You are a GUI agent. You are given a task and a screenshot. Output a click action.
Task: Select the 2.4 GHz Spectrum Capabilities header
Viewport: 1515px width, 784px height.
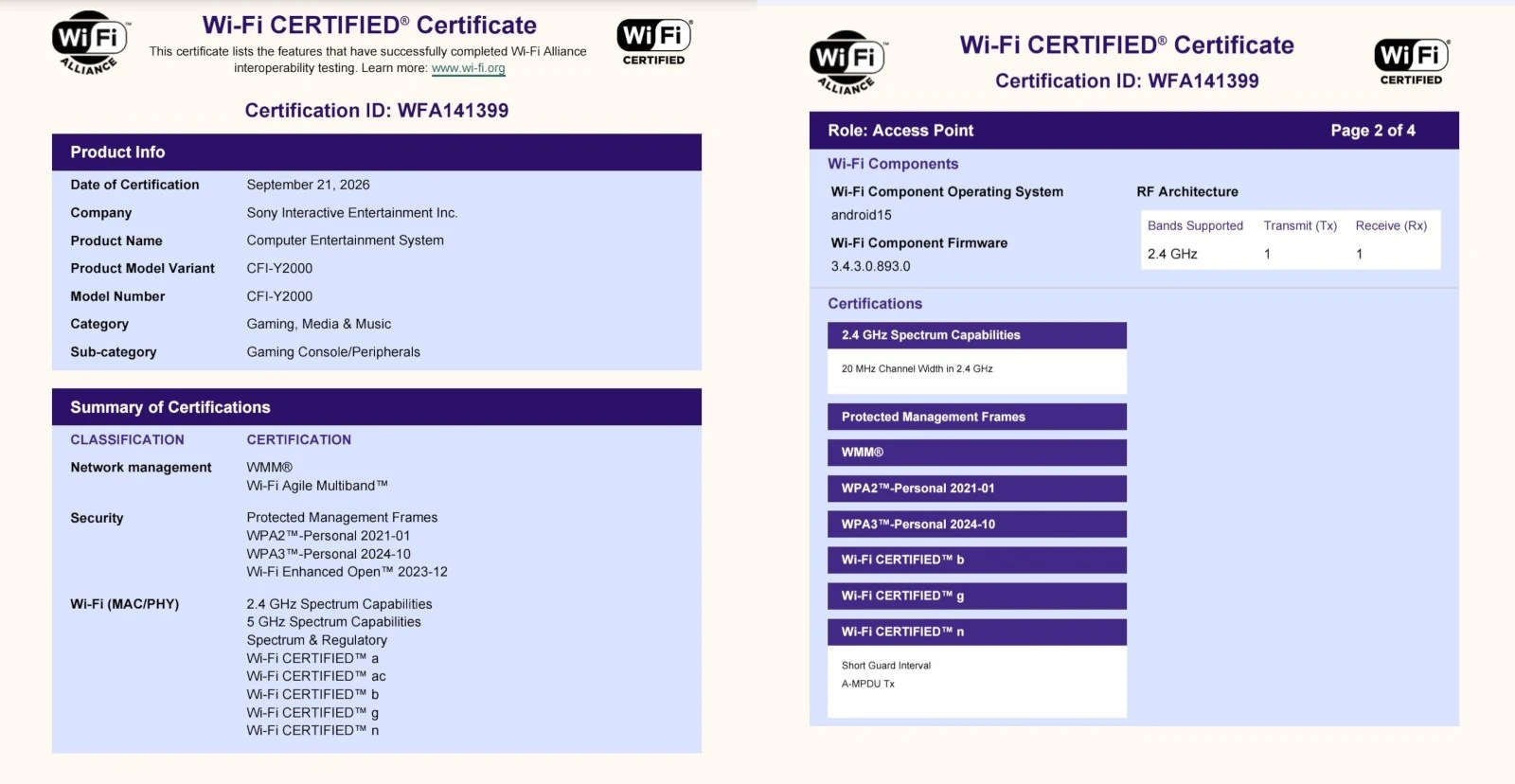click(x=977, y=335)
